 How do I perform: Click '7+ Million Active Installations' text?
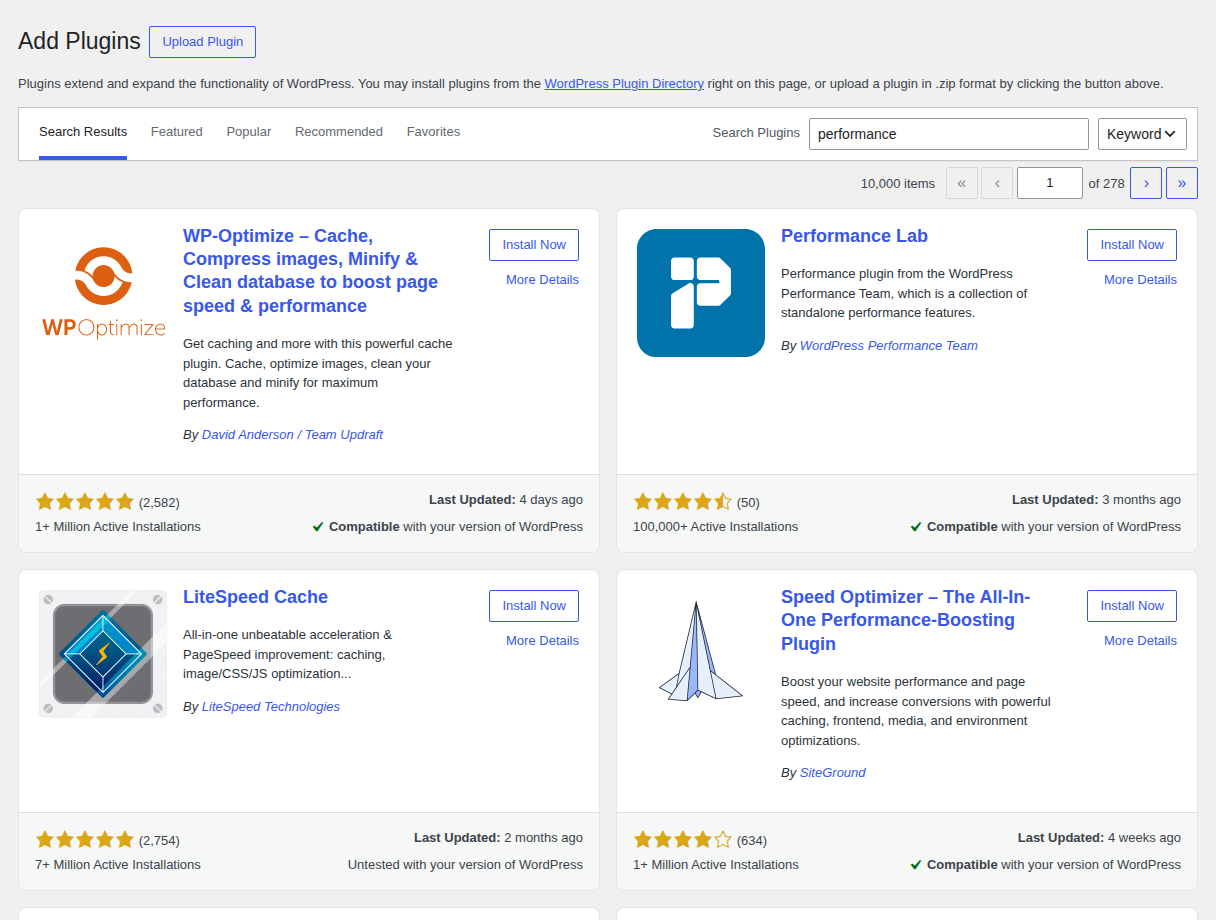click(118, 865)
